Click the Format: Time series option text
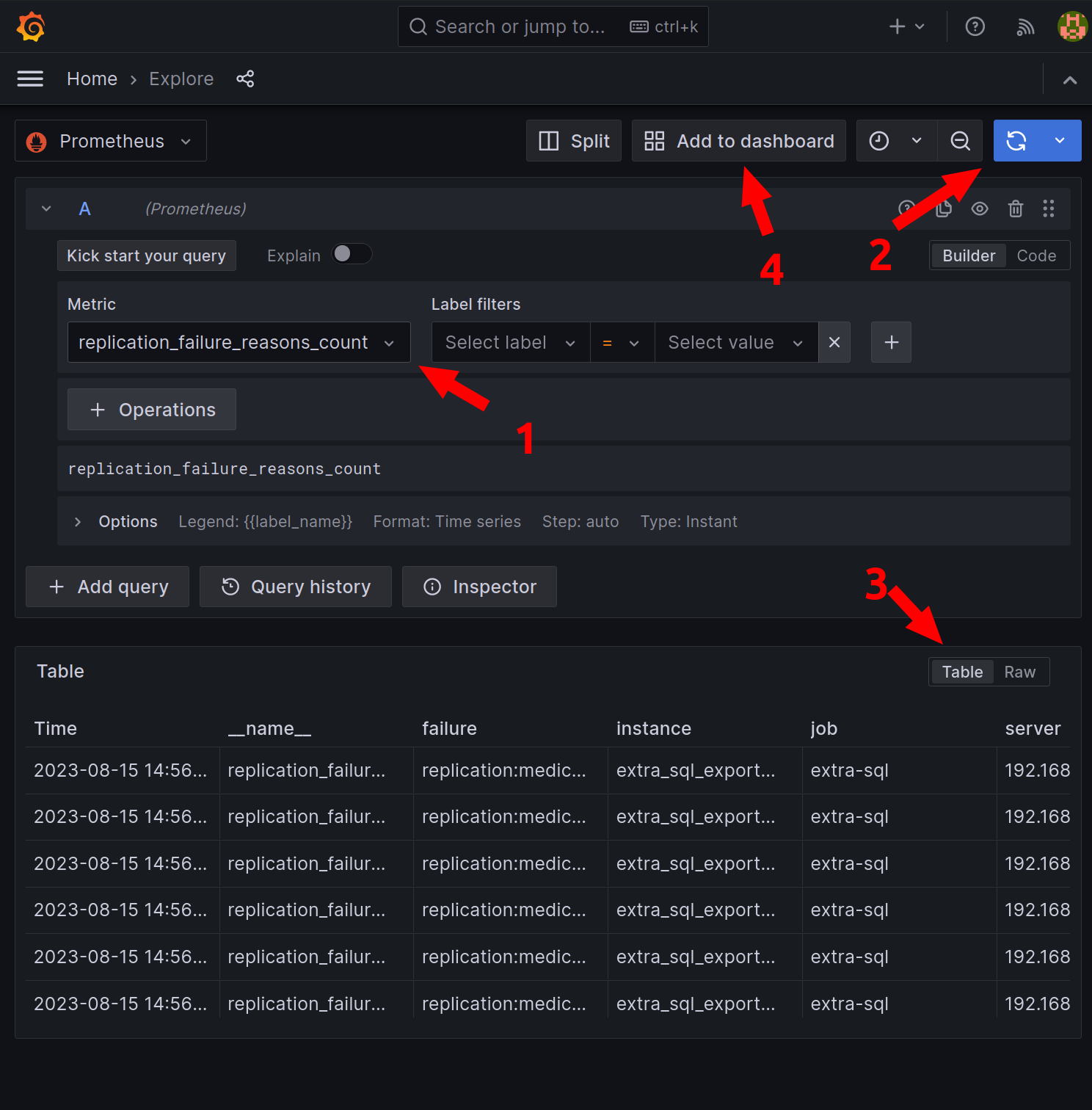 tap(447, 522)
